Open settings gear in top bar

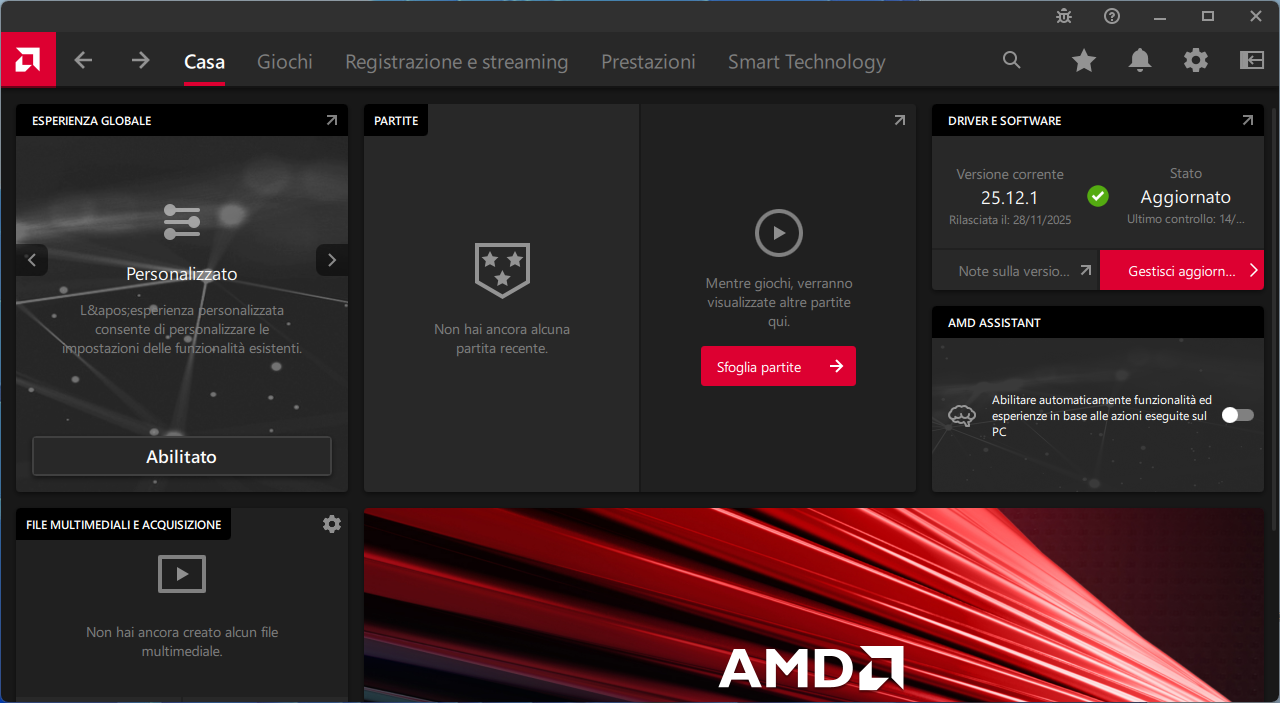click(1196, 61)
